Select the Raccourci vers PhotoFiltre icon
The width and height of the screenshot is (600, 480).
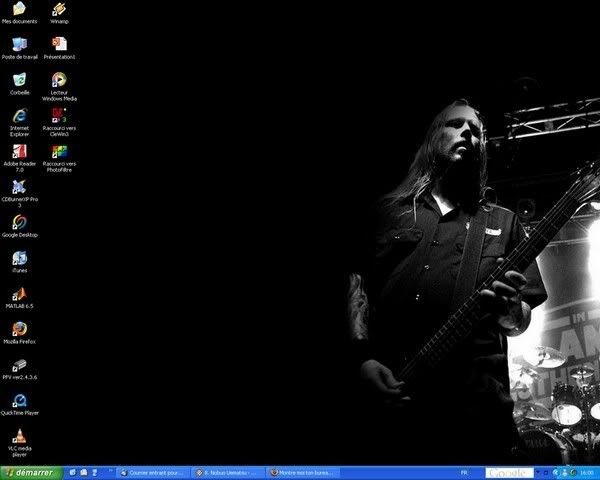coord(59,151)
